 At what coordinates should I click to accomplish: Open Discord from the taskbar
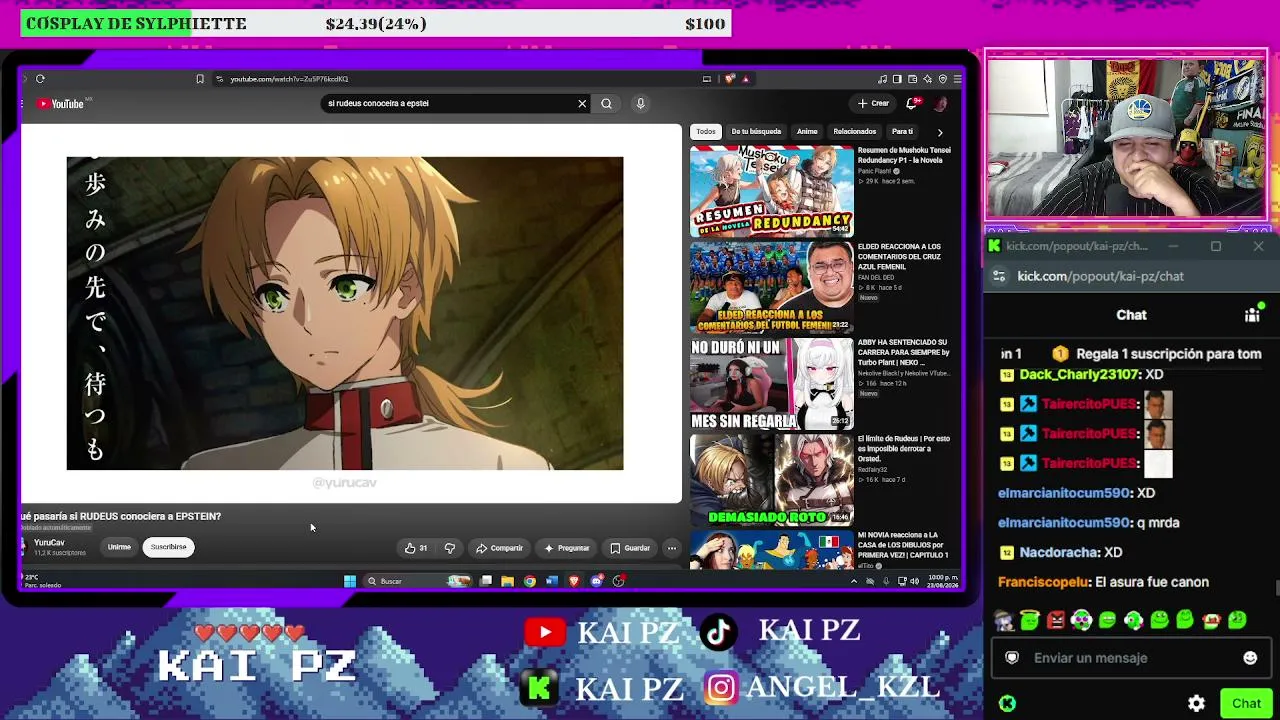[597, 581]
